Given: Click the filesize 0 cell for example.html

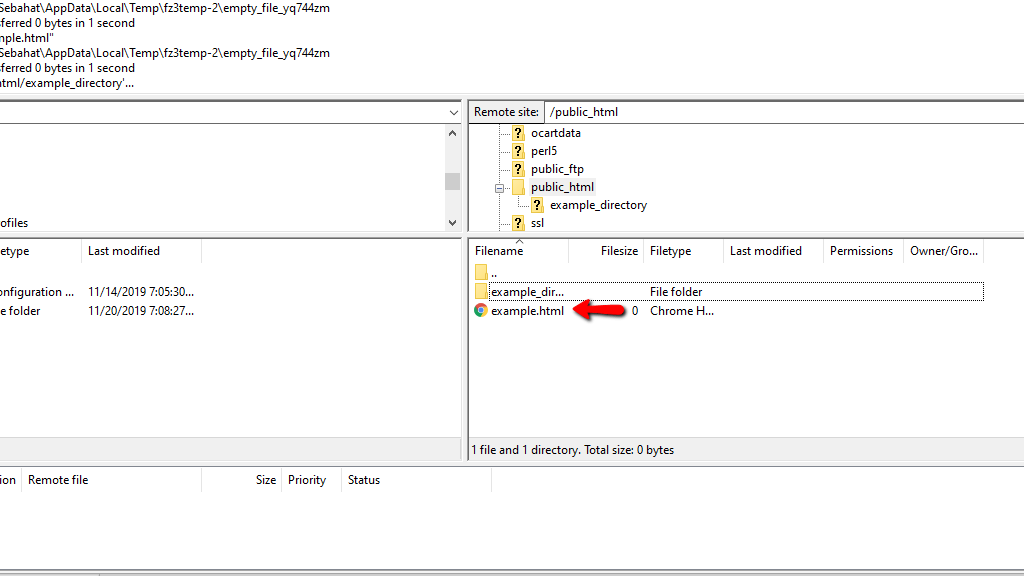Looking at the screenshot, I should [x=634, y=311].
